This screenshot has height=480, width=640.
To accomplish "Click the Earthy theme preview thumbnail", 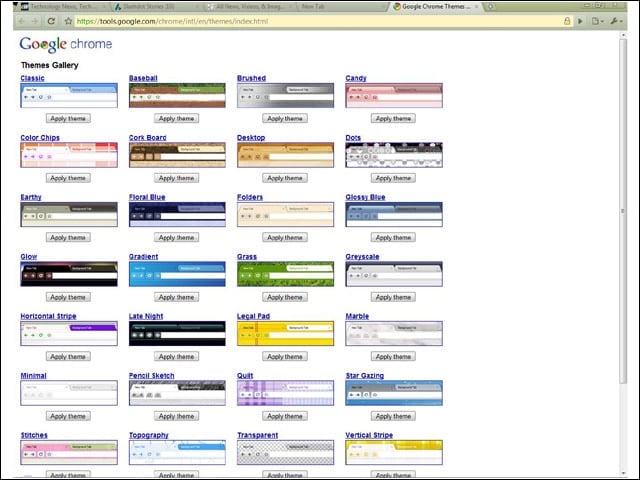I will pyautogui.click(x=69, y=215).
